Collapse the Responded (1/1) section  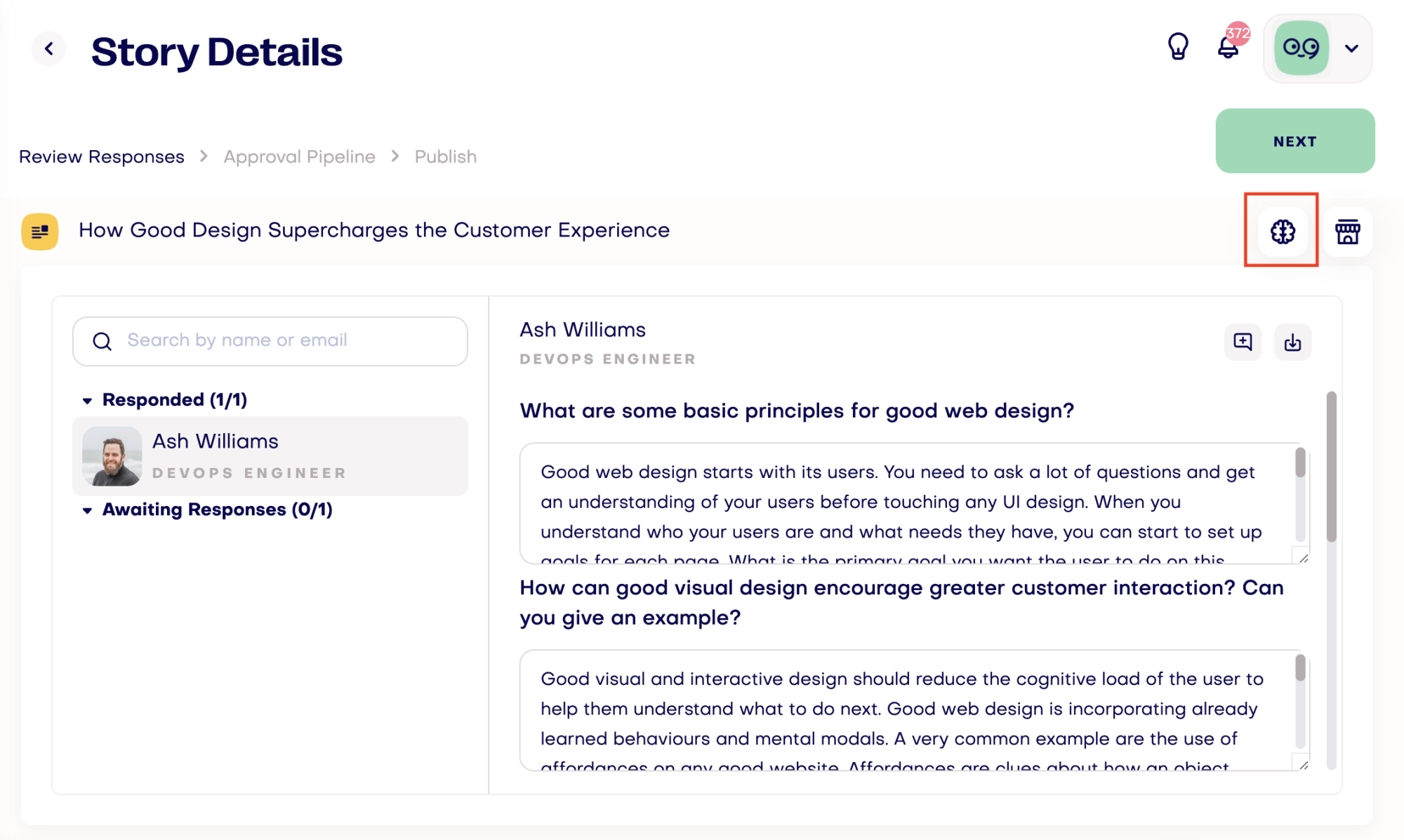click(x=165, y=400)
